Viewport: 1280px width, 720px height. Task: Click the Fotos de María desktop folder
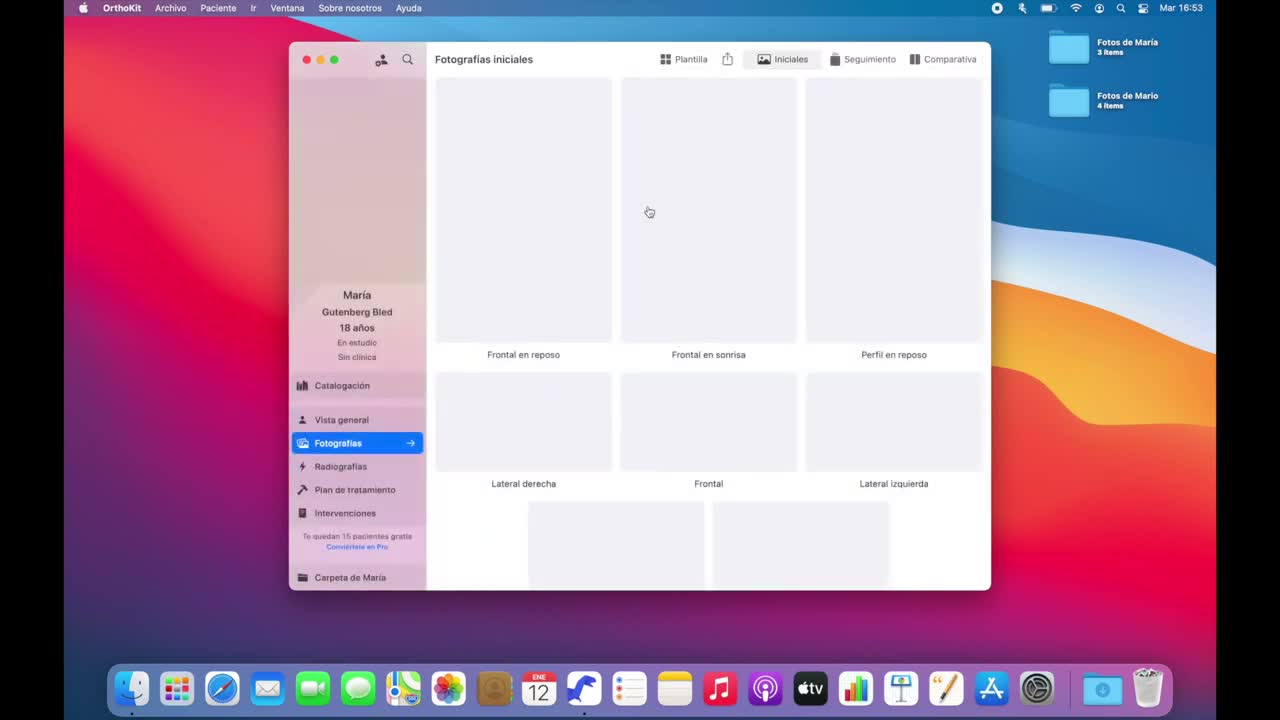point(1069,48)
